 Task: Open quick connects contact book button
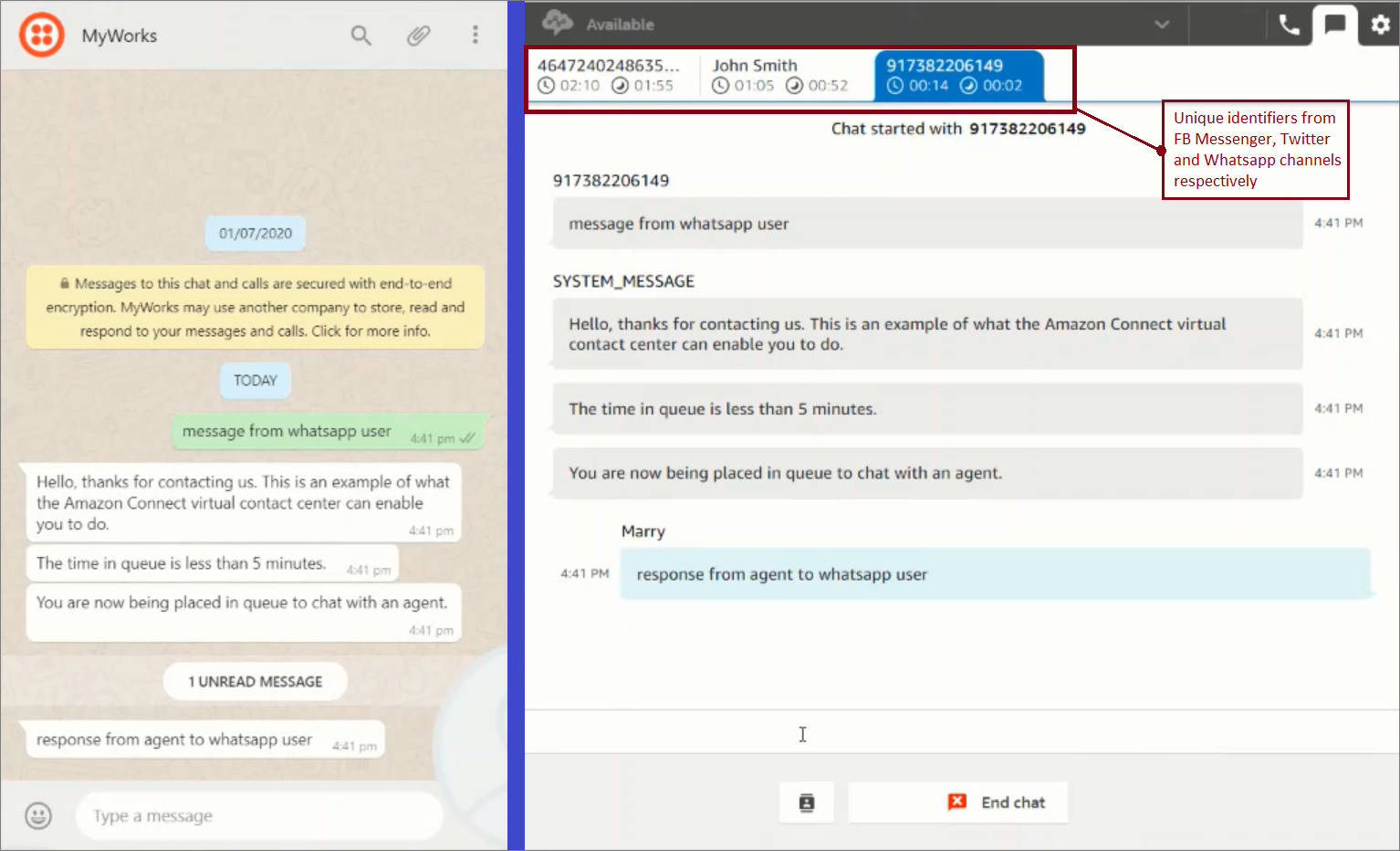click(x=807, y=803)
